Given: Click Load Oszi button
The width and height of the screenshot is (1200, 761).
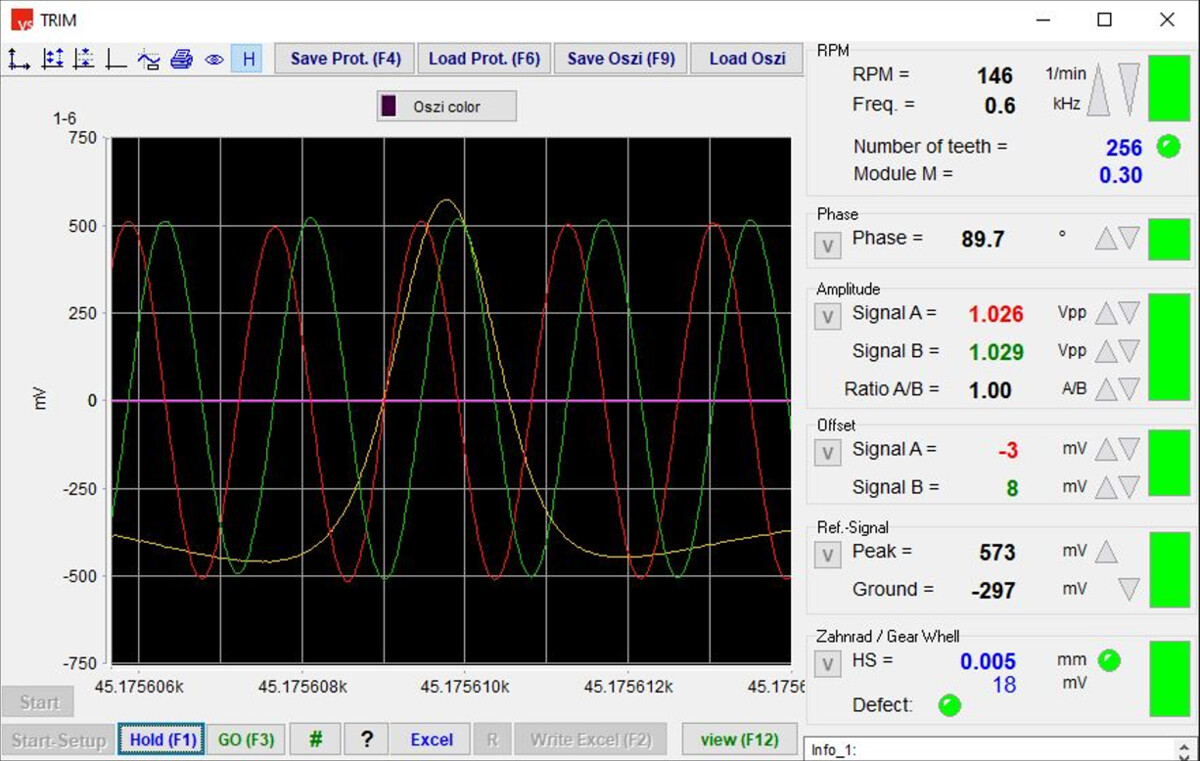Looking at the screenshot, I should [747, 59].
